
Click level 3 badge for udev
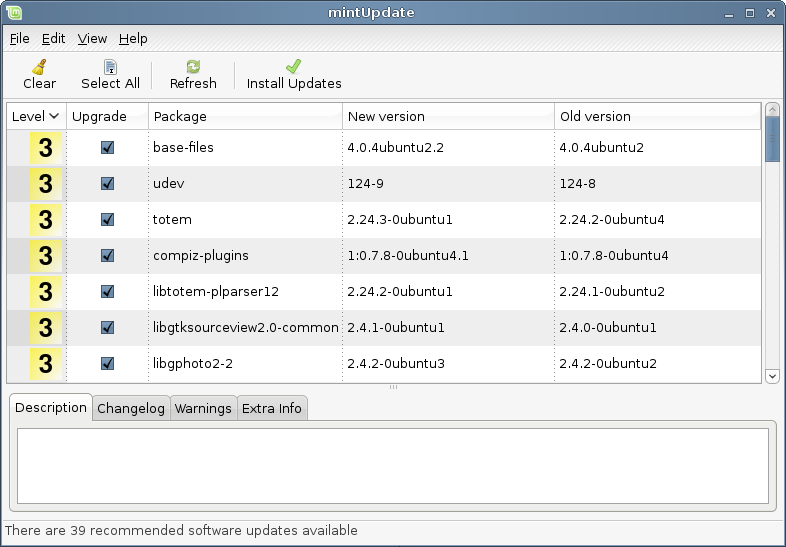click(46, 184)
